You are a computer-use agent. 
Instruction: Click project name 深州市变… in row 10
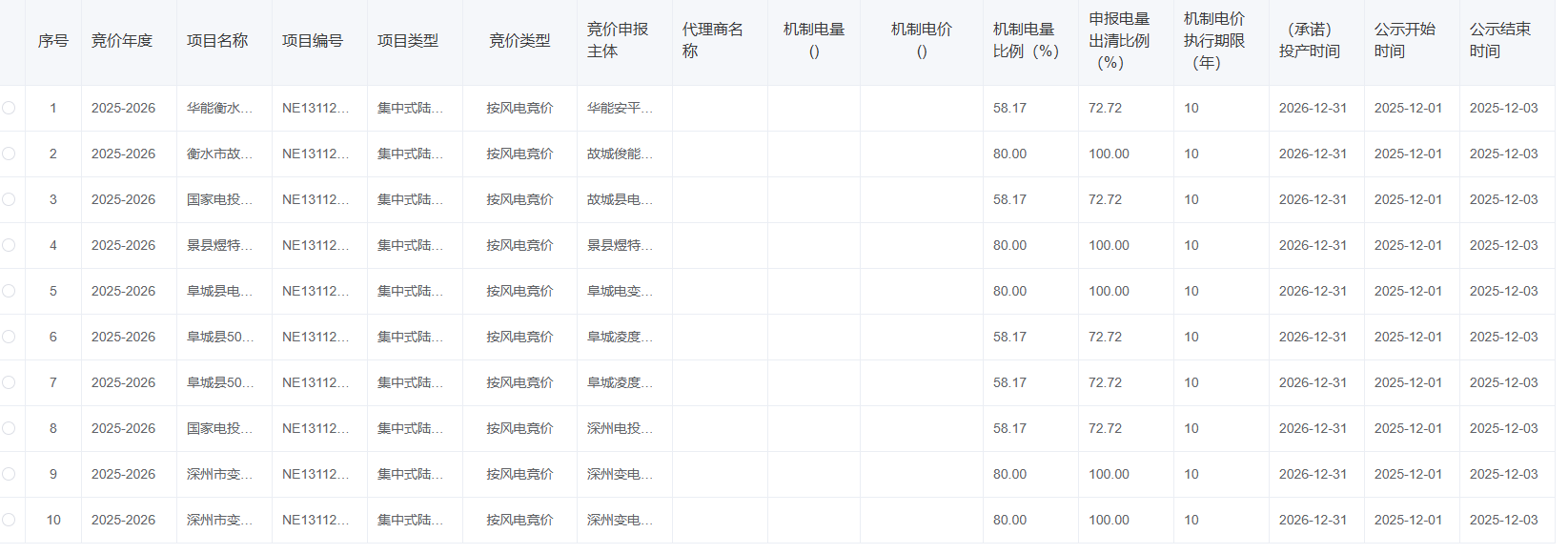point(219,520)
